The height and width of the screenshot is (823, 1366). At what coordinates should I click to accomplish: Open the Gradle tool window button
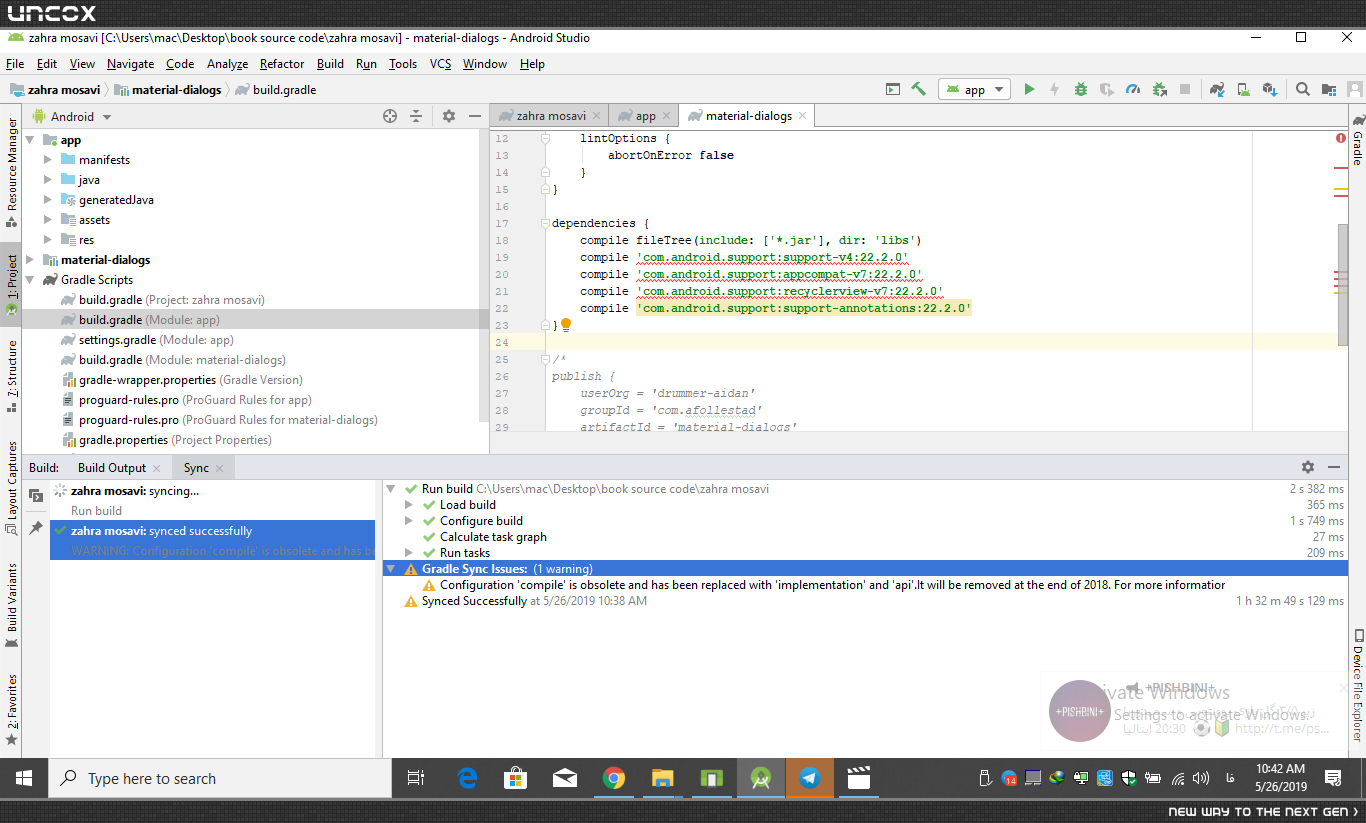[1357, 141]
